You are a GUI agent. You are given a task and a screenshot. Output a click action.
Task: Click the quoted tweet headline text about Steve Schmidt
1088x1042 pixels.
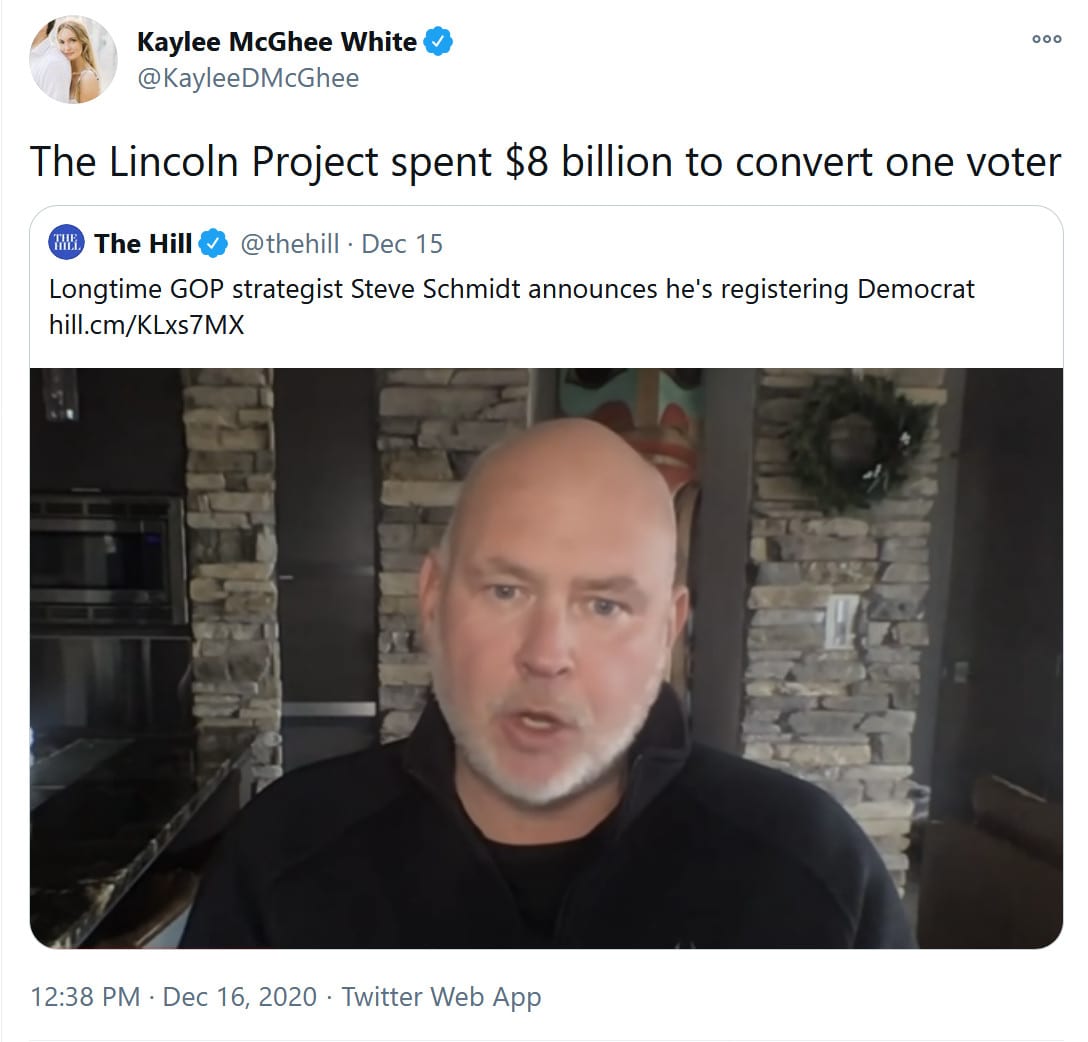[511, 289]
